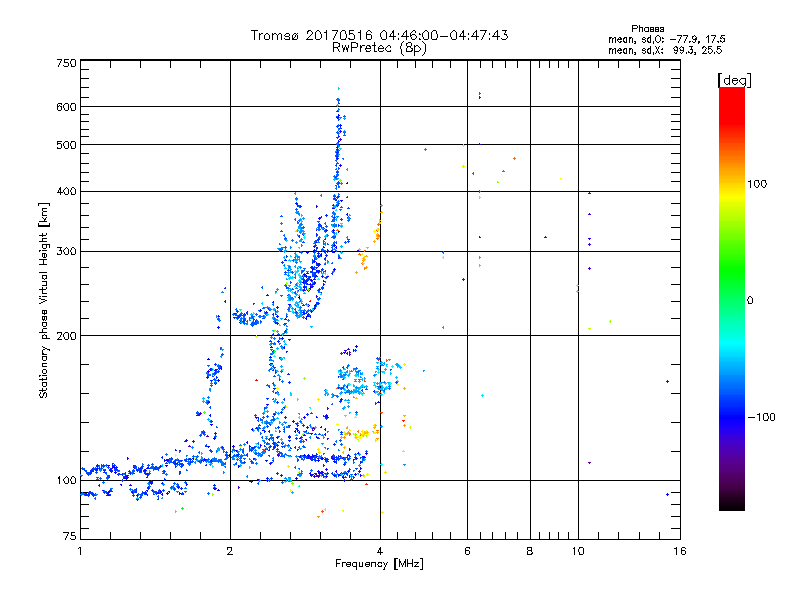Click the y-axis '750' tick label
The height and width of the screenshot is (600, 800).
coord(66,63)
